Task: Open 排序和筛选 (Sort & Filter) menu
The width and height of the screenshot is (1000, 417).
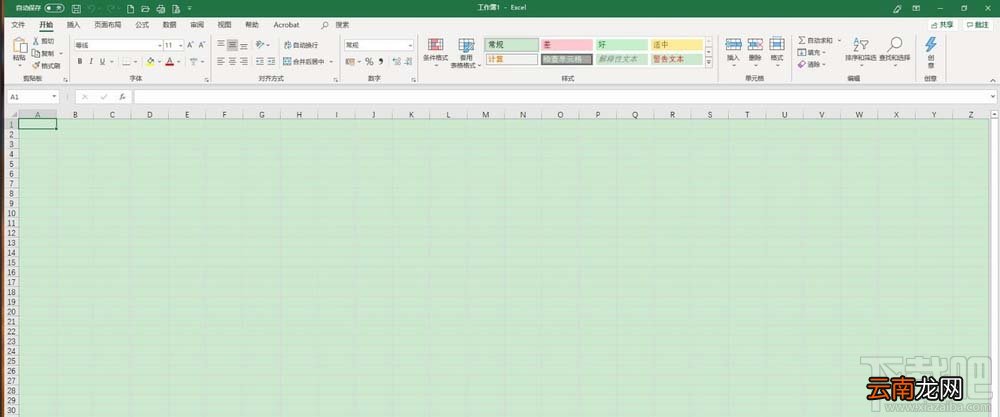Action: coord(860,51)
